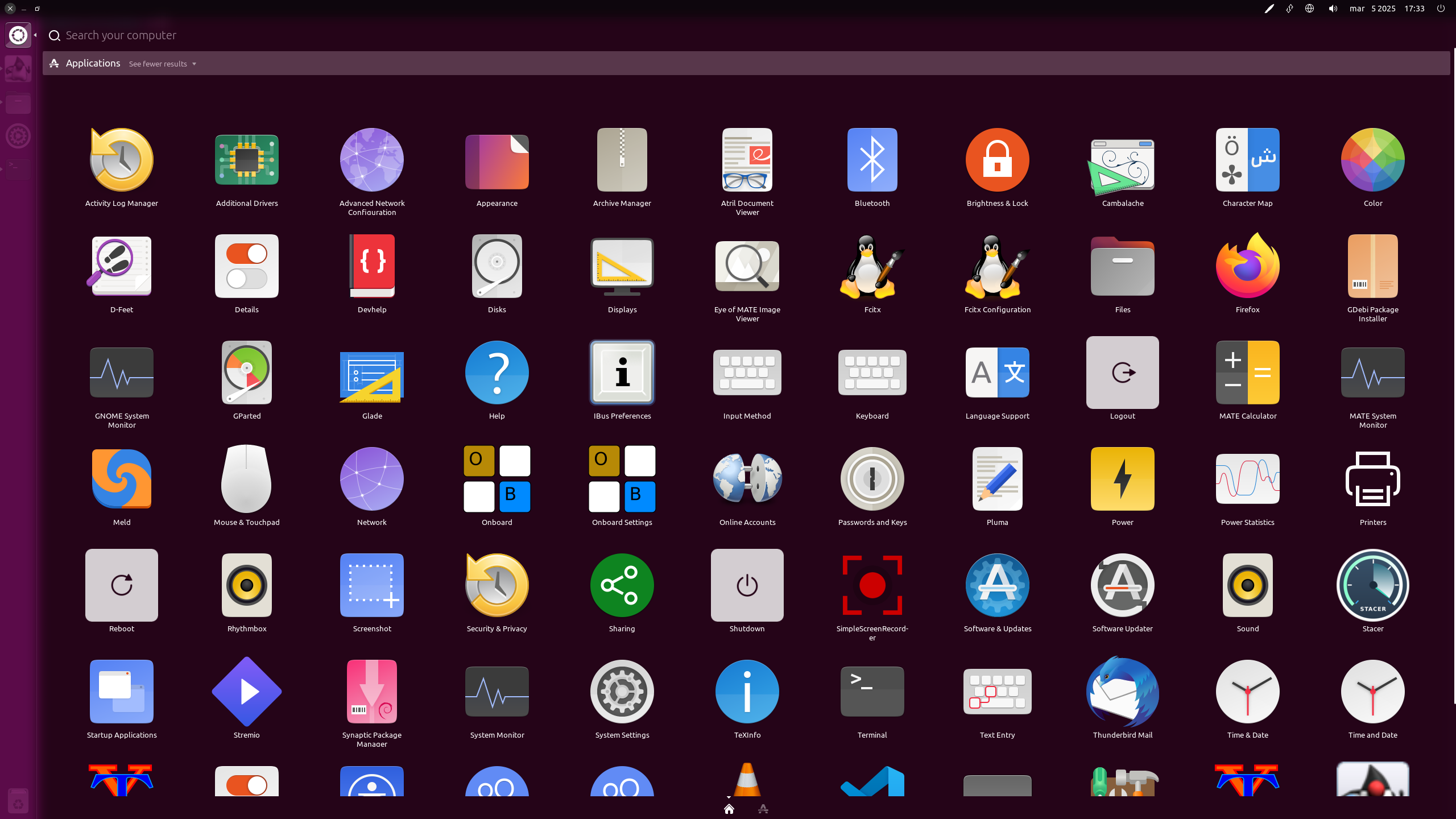Open Power Statistics
This screenshot has height=819, width=1456.
coord(1247,479)
